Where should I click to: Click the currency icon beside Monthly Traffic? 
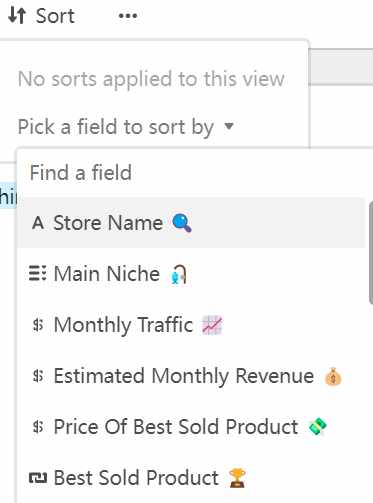38,325
